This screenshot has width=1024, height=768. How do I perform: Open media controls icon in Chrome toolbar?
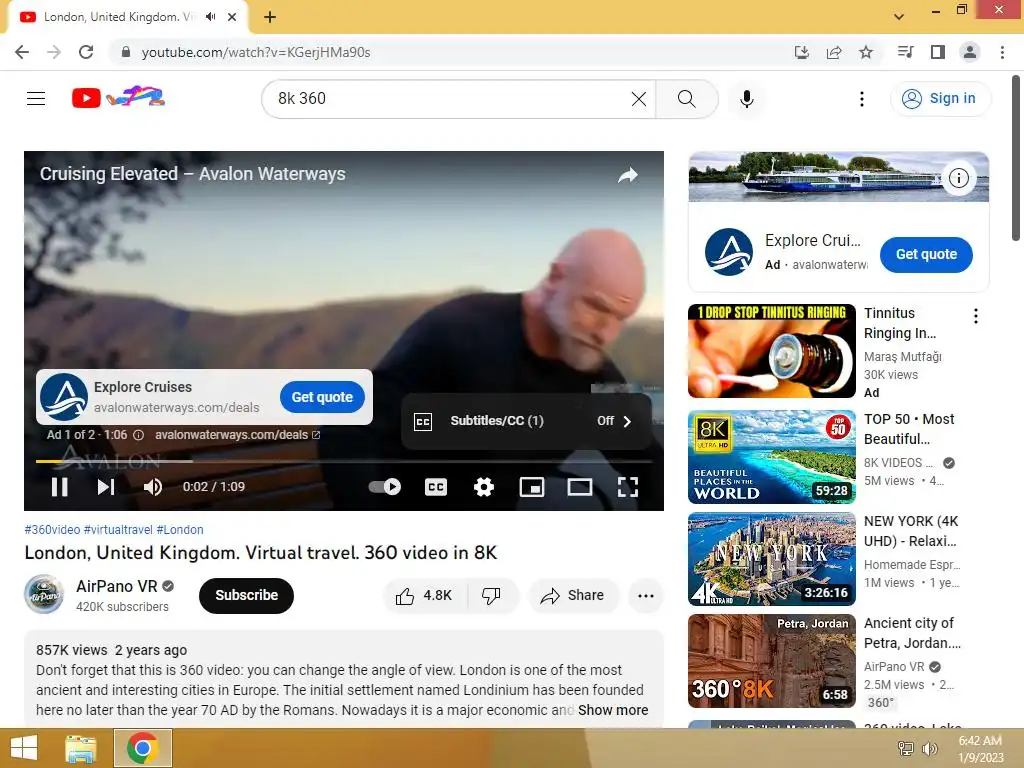[x=905, y=52]
